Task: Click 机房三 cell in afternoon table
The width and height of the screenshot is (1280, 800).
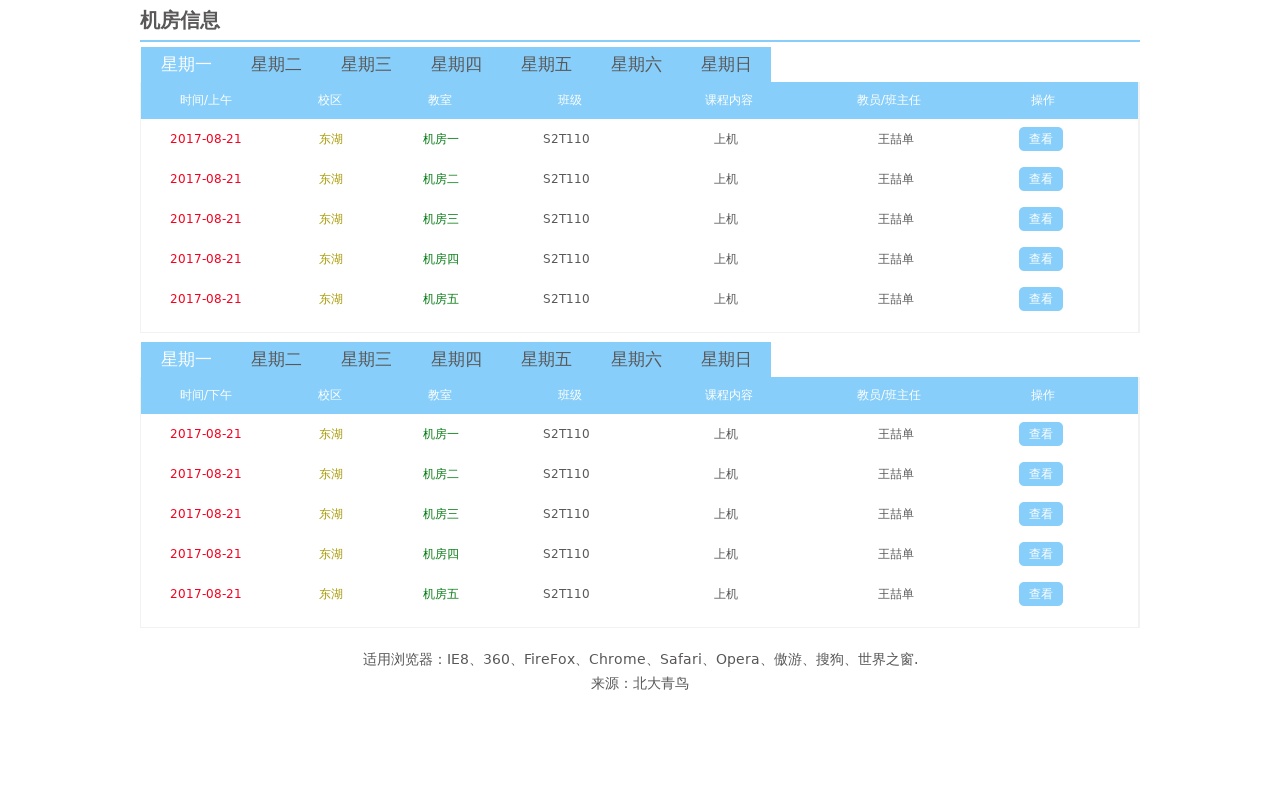Action: tap(441, 514)
